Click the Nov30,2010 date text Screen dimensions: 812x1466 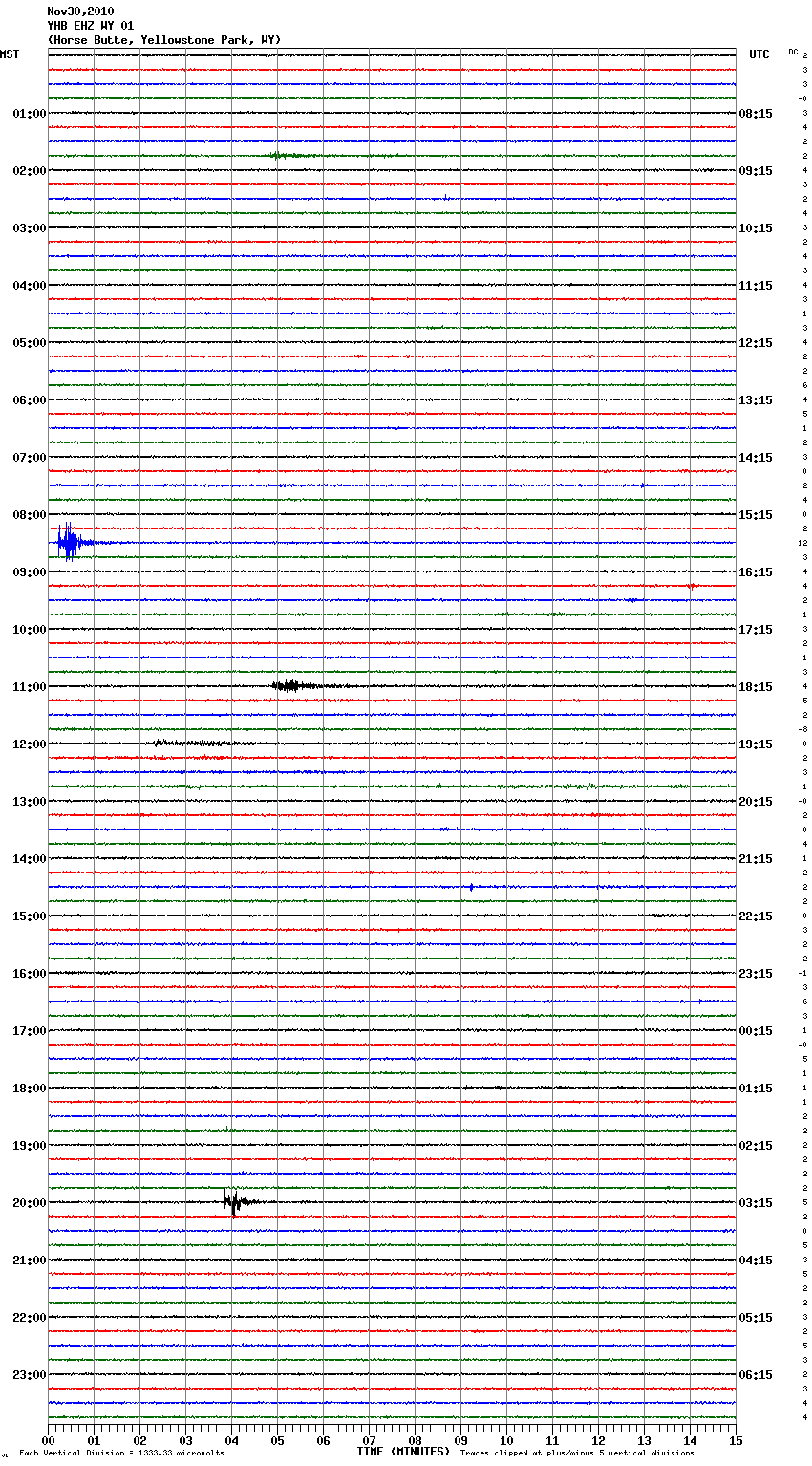(80, 11)
